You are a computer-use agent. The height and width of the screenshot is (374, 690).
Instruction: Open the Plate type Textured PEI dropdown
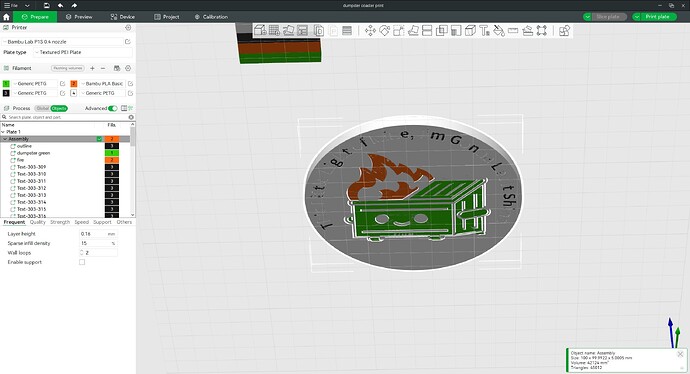83,52
